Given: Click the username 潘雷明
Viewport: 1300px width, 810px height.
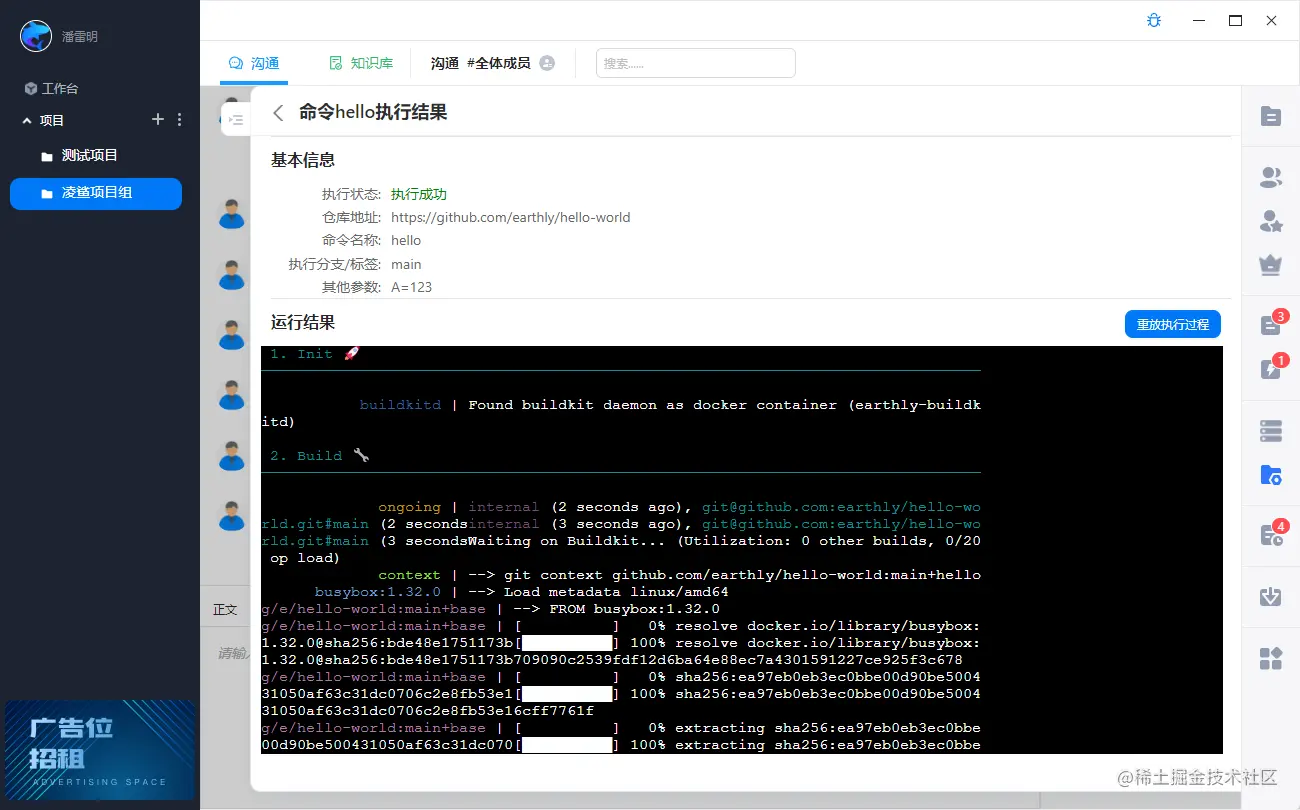Looking at the screenshot, I should coord(79,37).
